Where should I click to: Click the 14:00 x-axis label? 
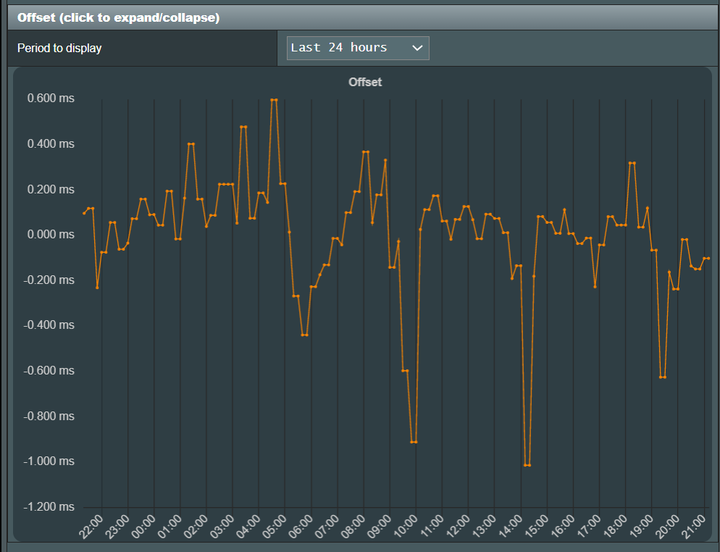[511, 526]
